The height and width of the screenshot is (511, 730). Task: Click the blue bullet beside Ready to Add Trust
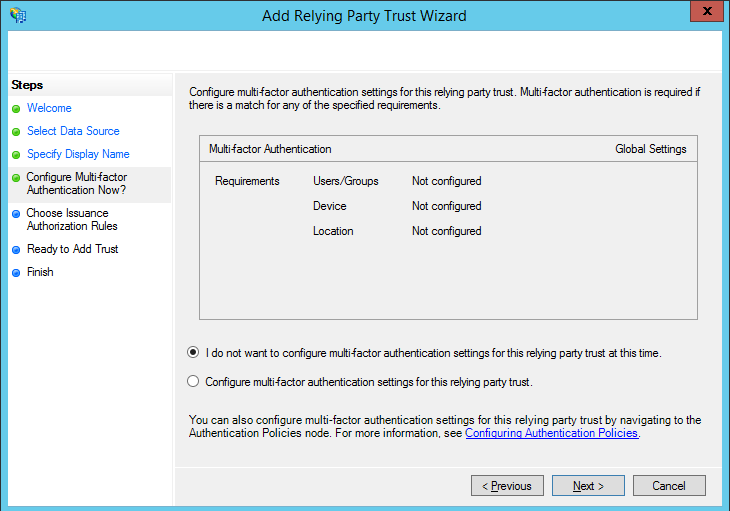(16, 250)
